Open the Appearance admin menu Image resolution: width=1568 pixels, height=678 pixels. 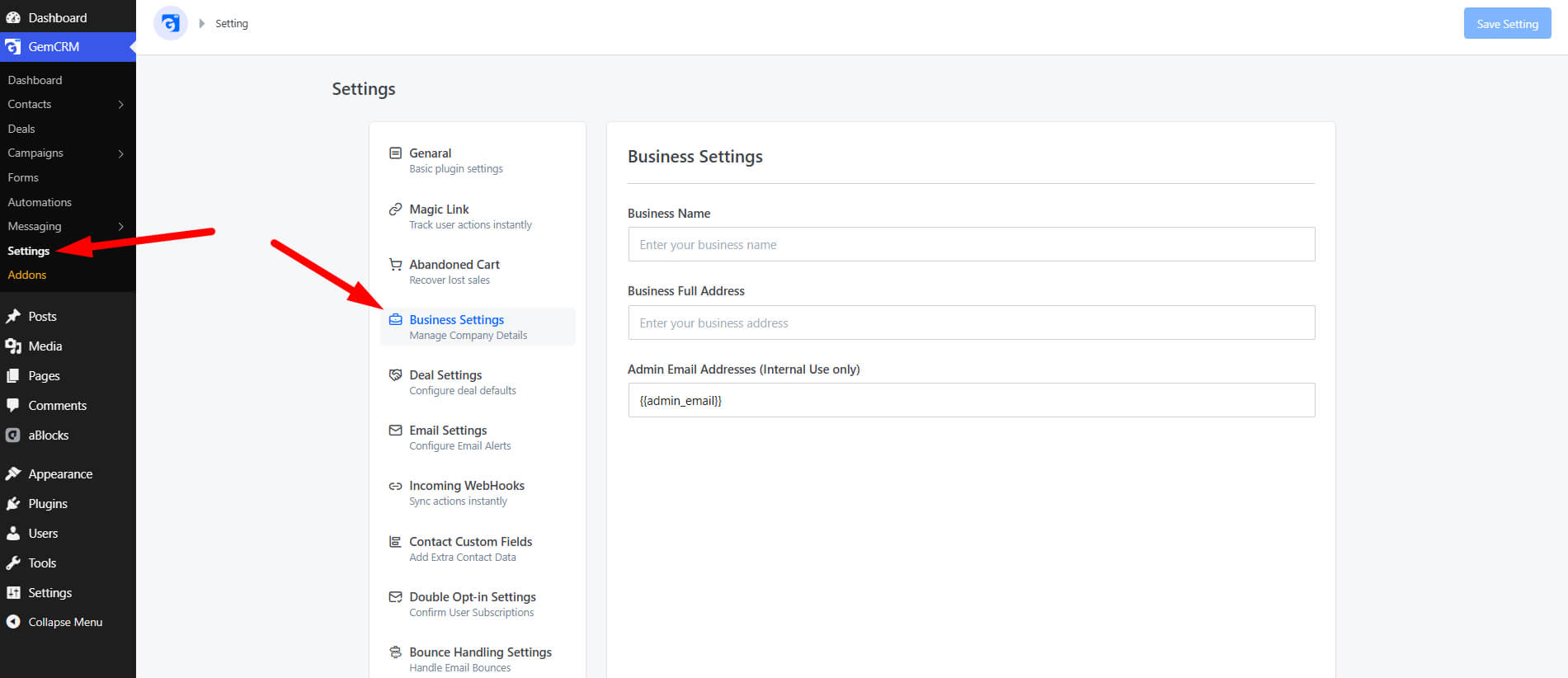click(60, 474)
